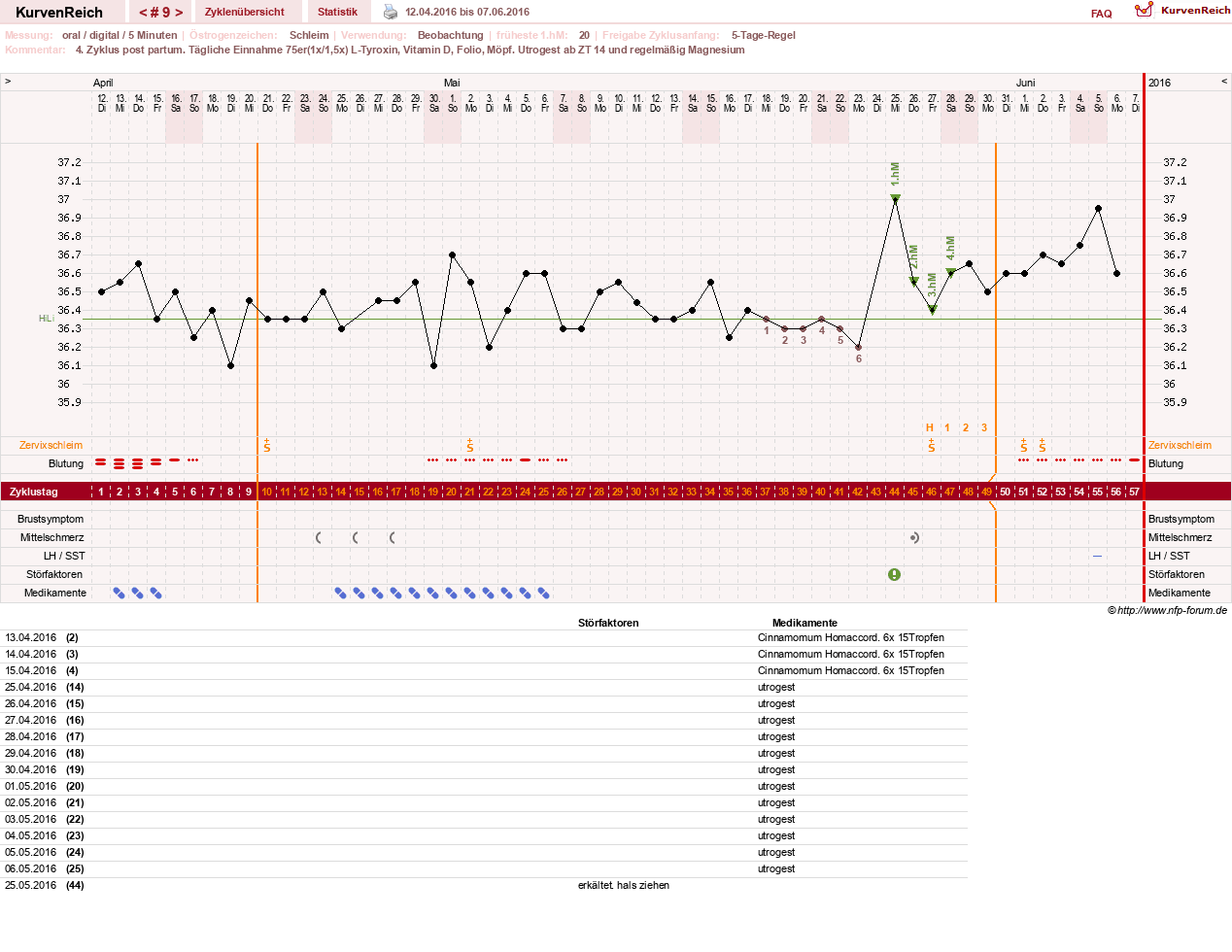Click the Mittelschmerz marker on cycle day 15
1232x952 pixels.
(x=356, y=537)
